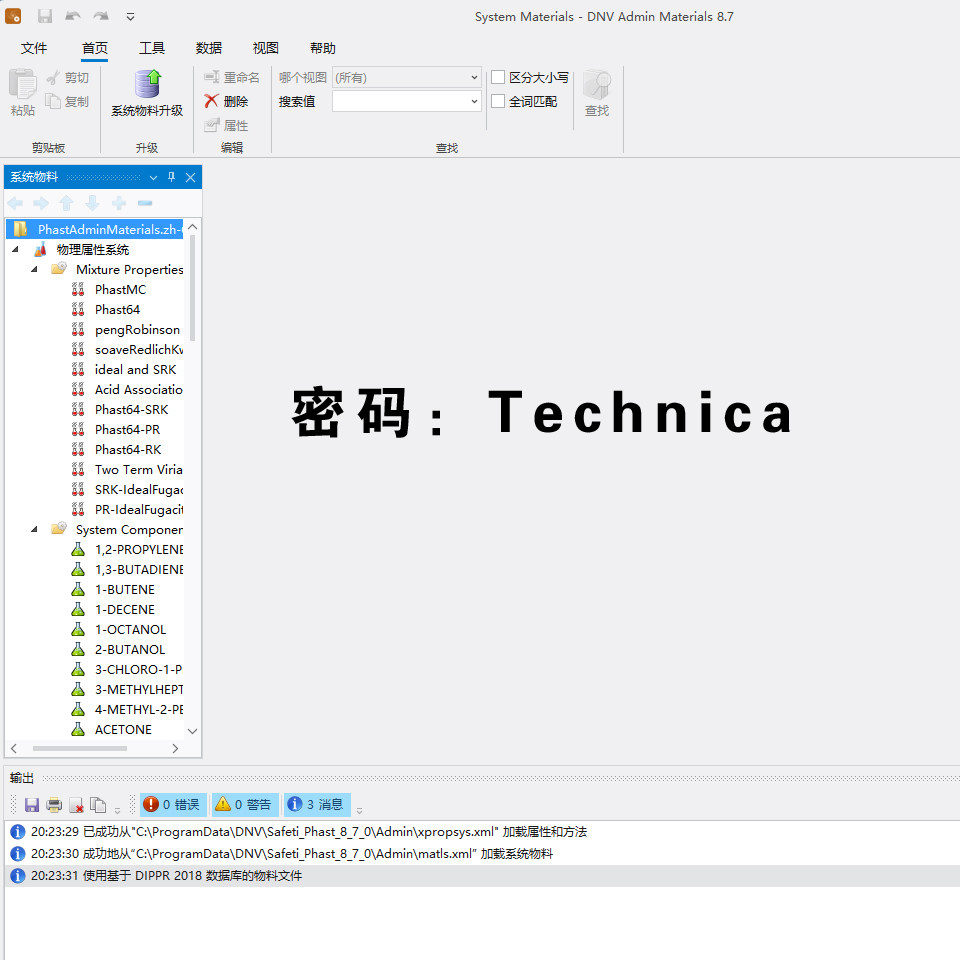Screen dimensions: 960x960
Task: Open the 搜索值 combo box arrow
Action: pyautogui.click(x=474, y=102)
